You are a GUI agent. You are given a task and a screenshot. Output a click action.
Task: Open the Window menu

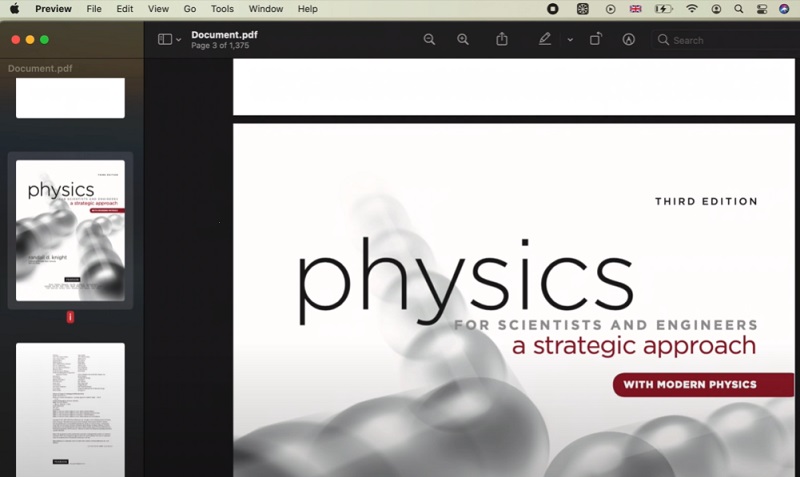266,9
